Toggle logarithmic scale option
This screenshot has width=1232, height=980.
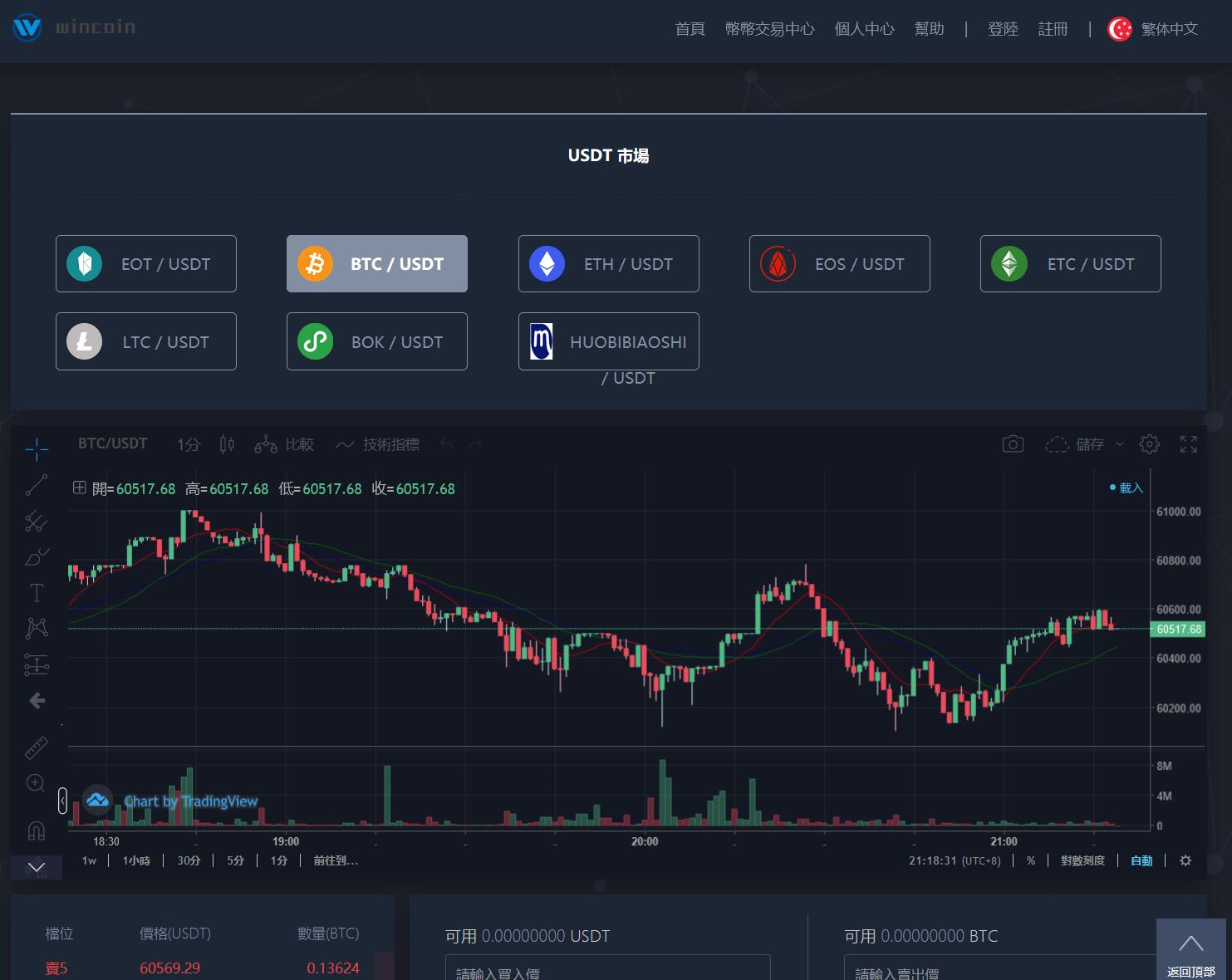(x=1082, y=861)
